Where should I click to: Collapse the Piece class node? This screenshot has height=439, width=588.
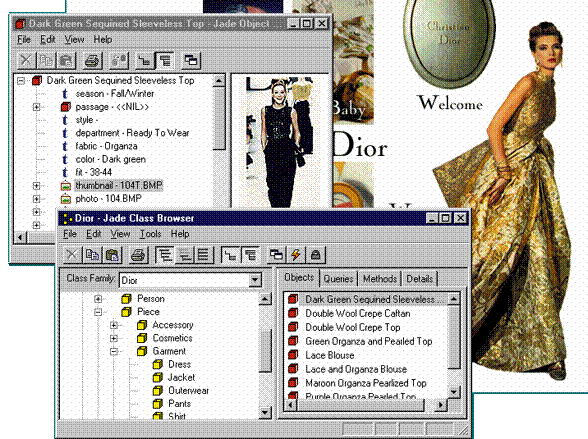click(98, 312)
